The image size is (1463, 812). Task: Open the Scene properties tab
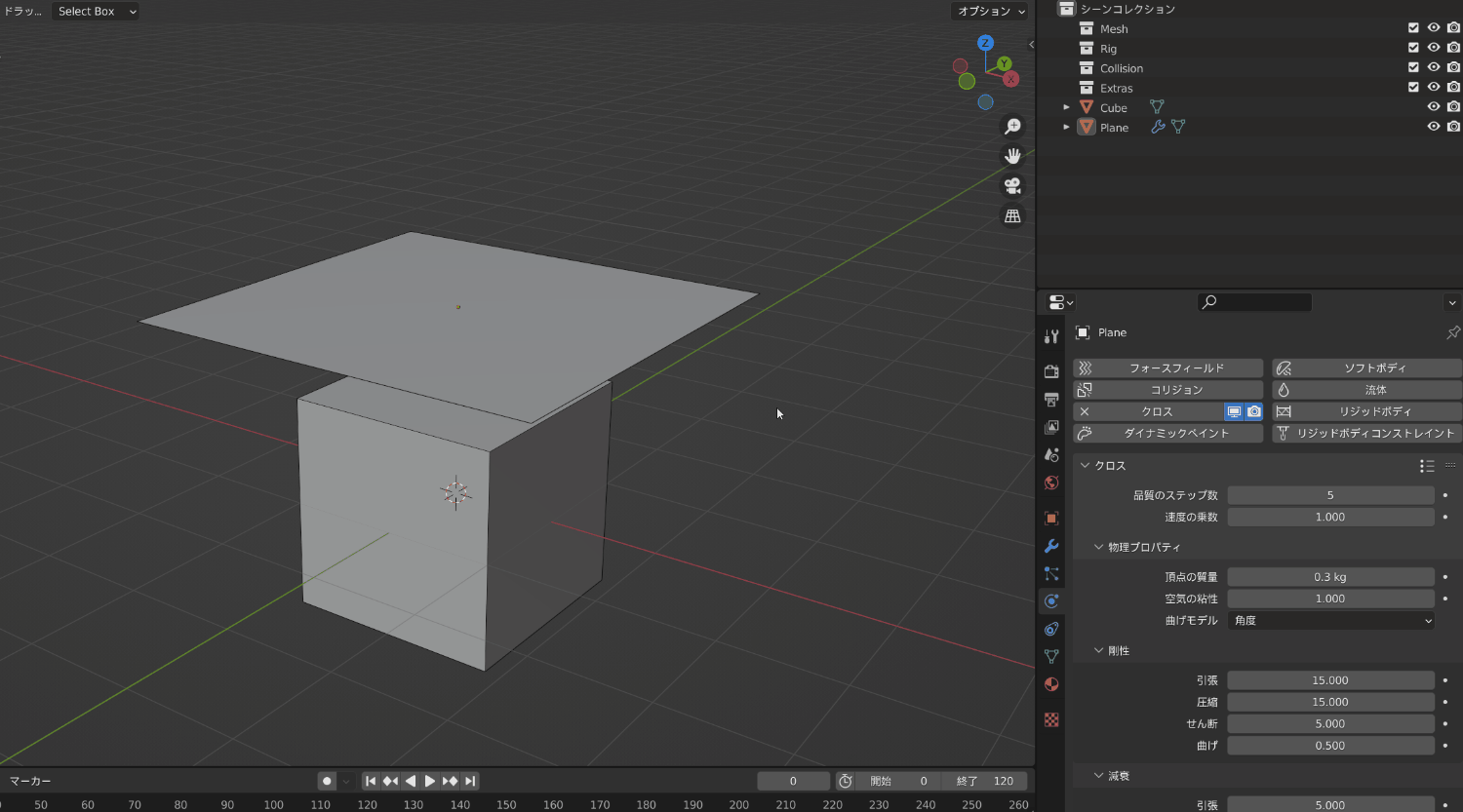[1051, 455]
